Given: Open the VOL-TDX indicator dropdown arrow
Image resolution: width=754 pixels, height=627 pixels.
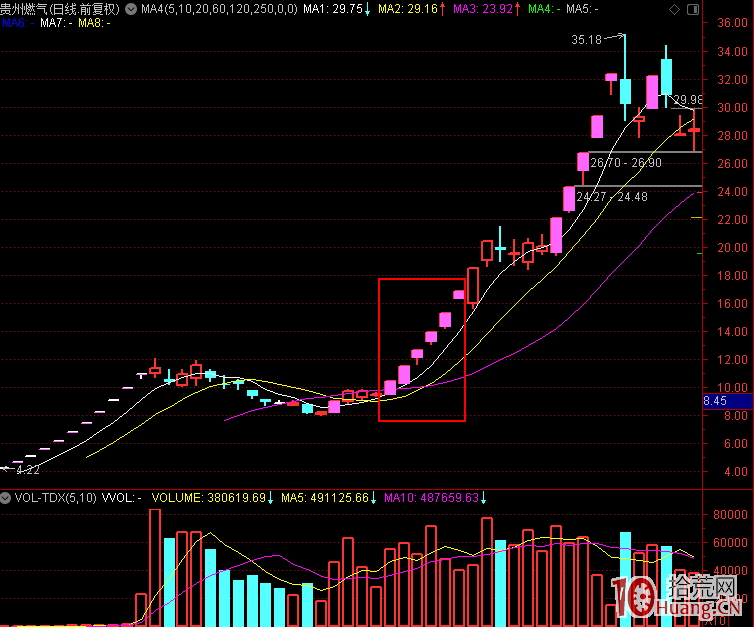Looking at the screenshot, I should click(5, 498).
